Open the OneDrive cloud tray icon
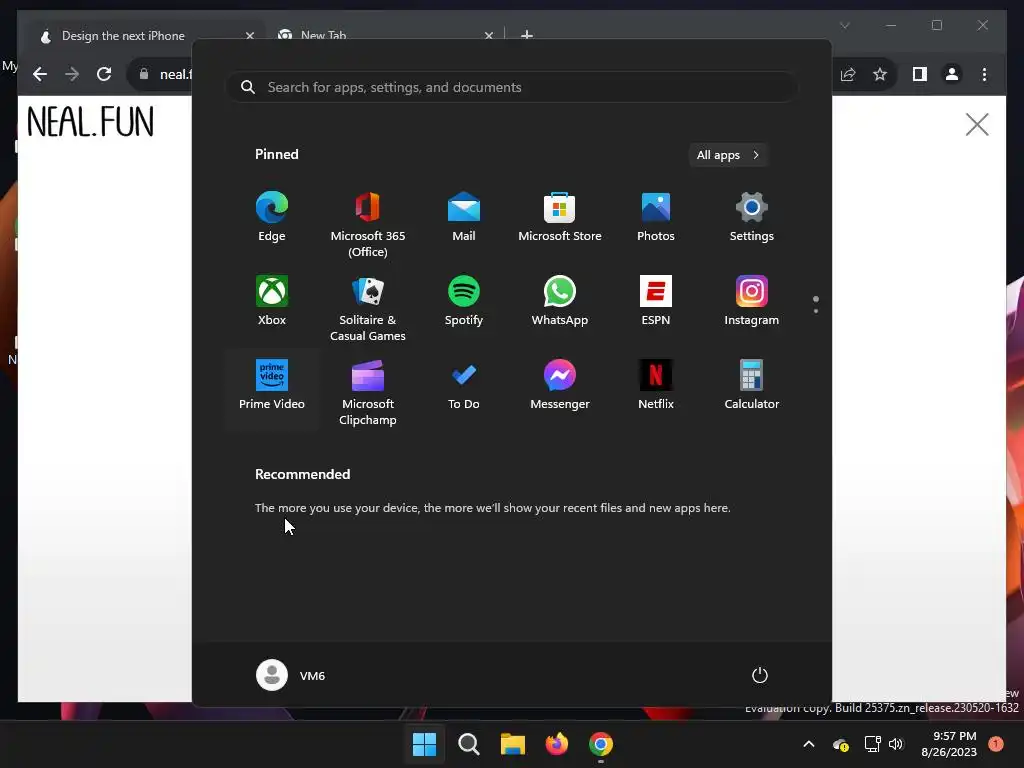Viewport: 1024px width, 768px height. coord(841,744)
